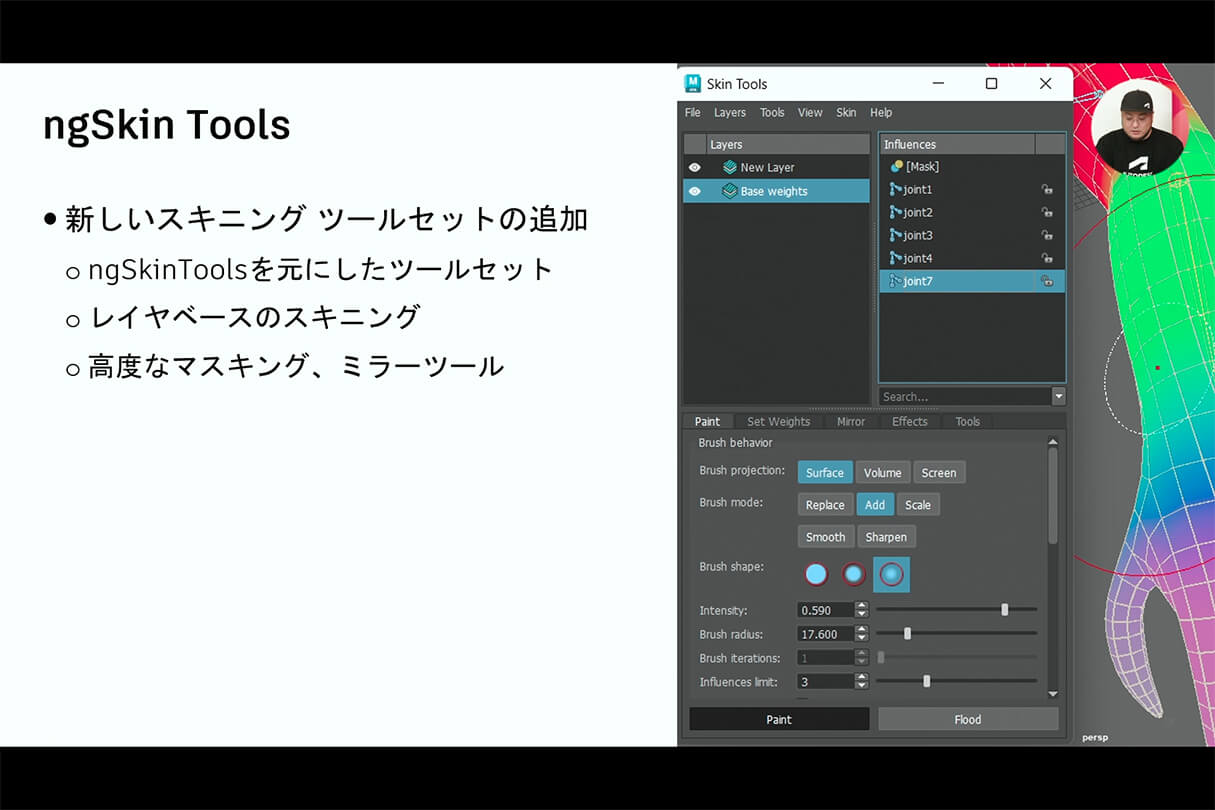The height and width of the screenshot is (810, 1215).
Task: Click the Layers column header
Action: (x=788, y=145)
